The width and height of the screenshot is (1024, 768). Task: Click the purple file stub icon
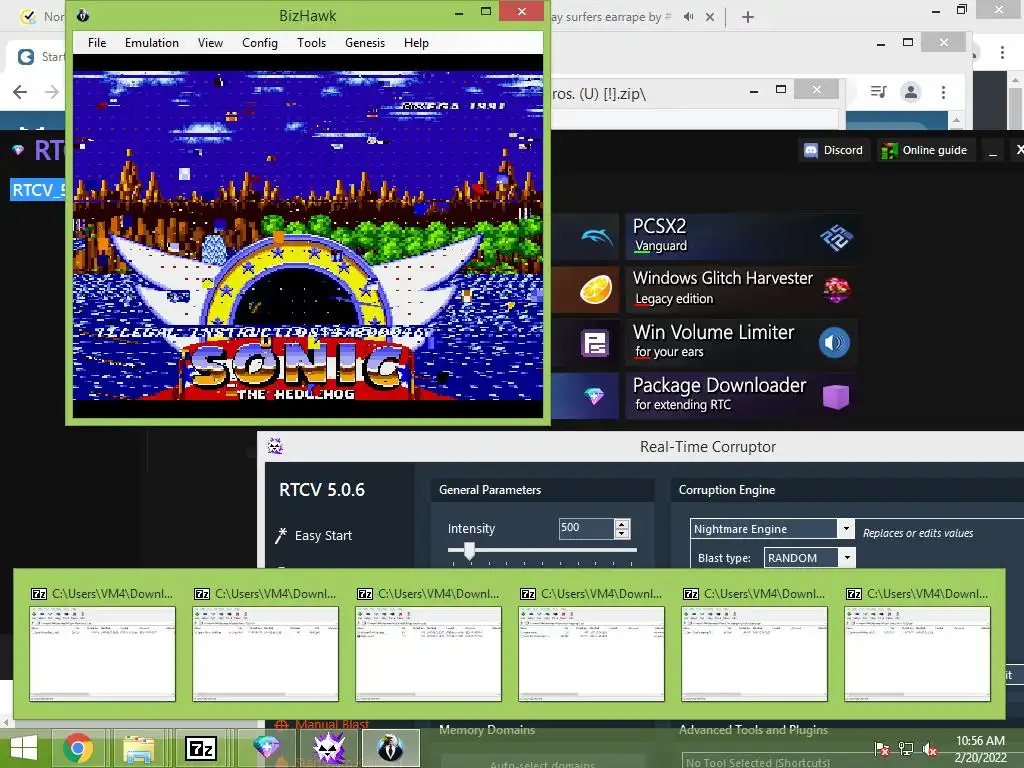pos(595,343)
